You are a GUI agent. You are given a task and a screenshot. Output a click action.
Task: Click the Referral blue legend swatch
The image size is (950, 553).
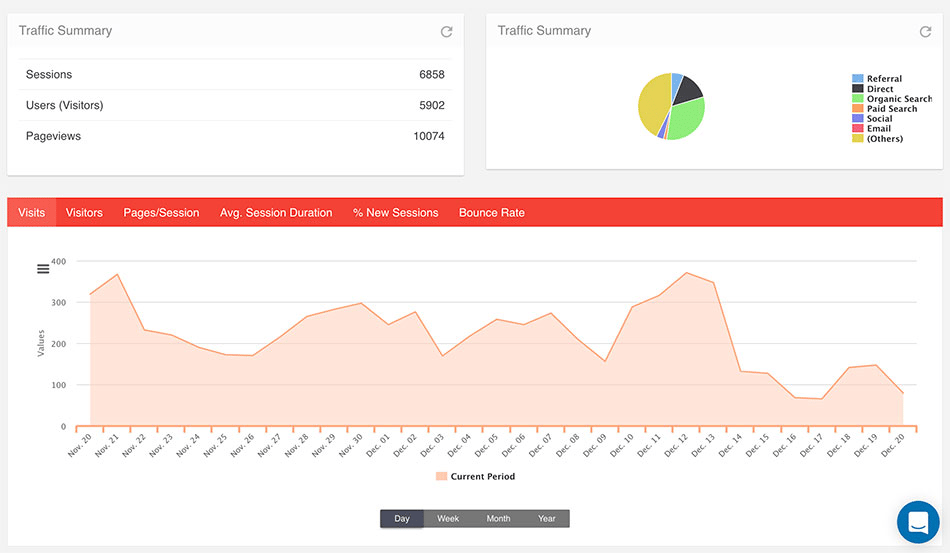pos(857,79)
